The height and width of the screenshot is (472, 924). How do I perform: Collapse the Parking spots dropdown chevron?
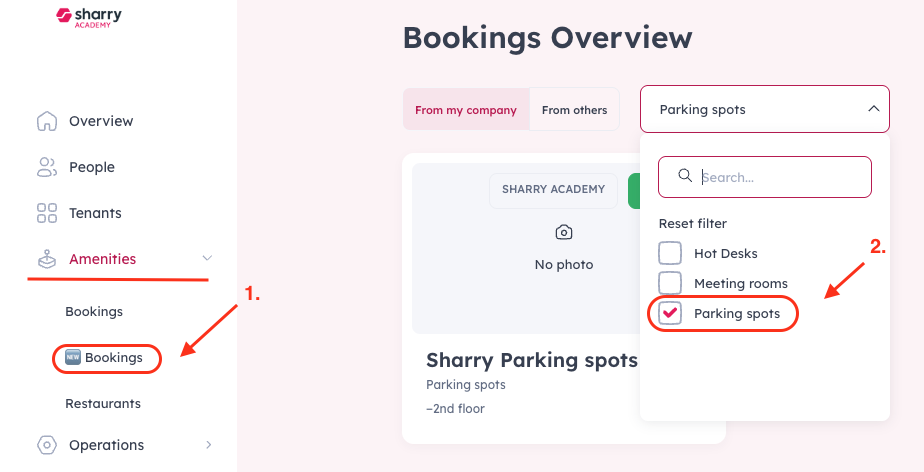click(874, 109)
